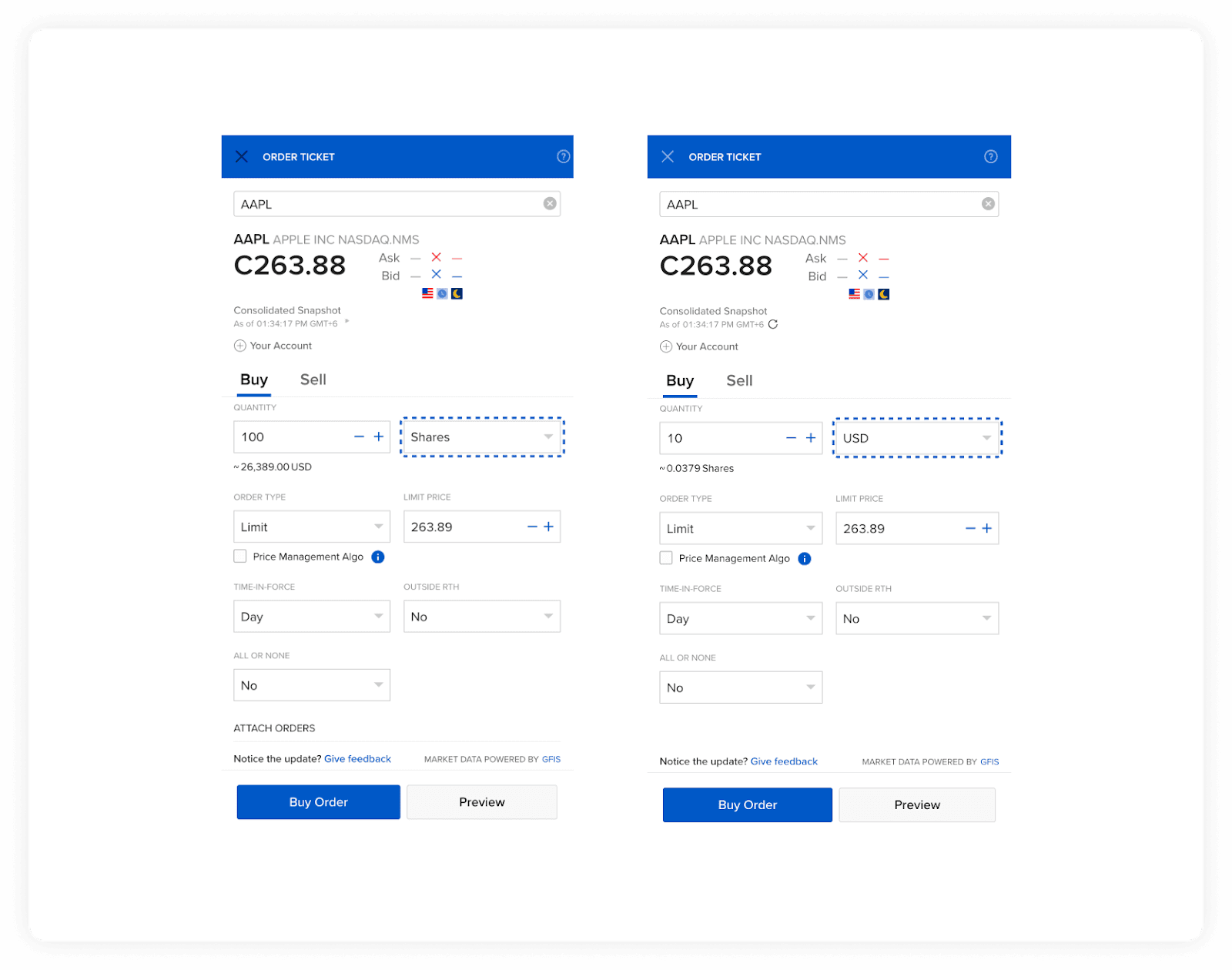This screenshot has width=1232, height=970.
Task: Show Price Management Algo info, right ticket
Action: tap(805, 559)
